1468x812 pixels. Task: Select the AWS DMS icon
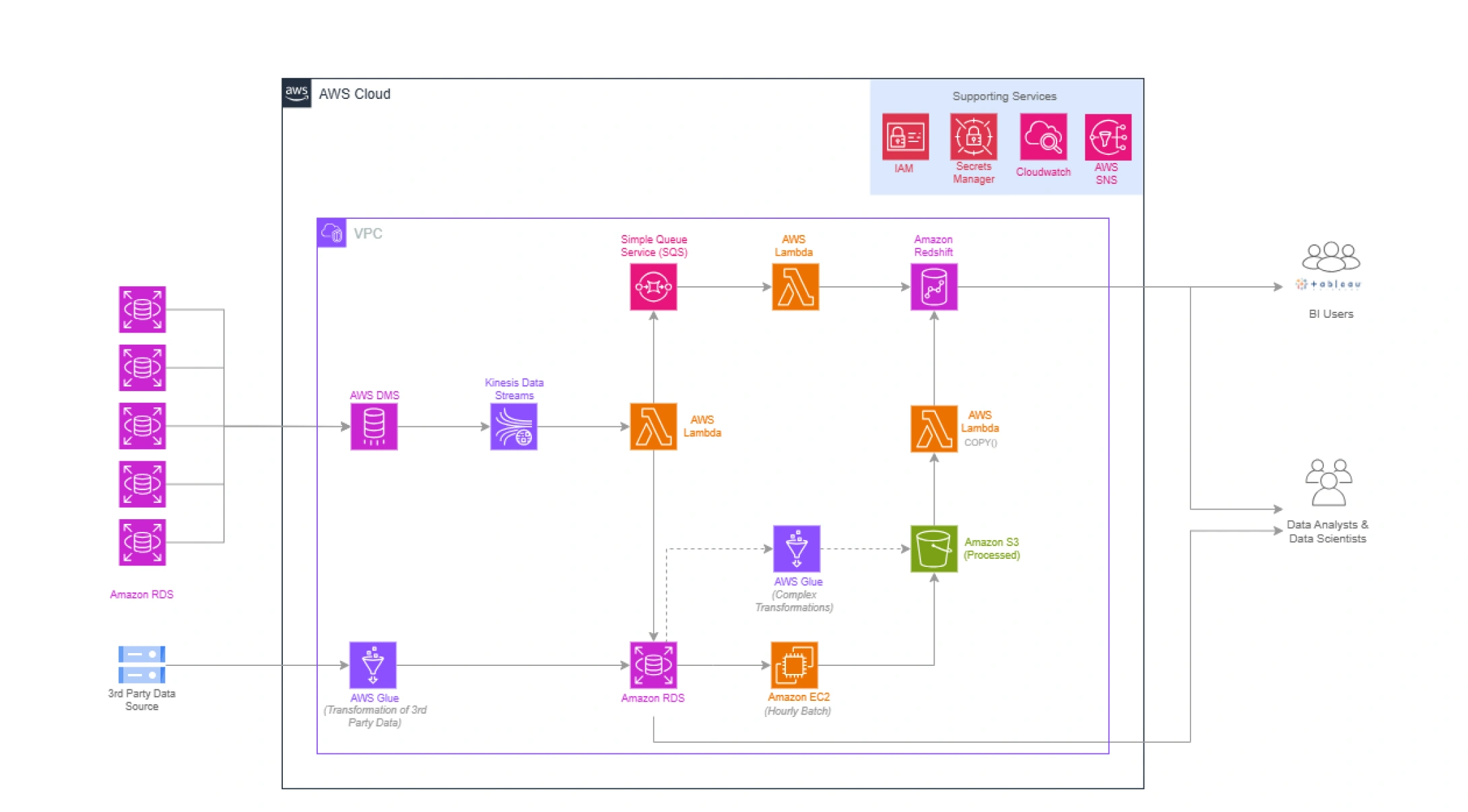374,426
